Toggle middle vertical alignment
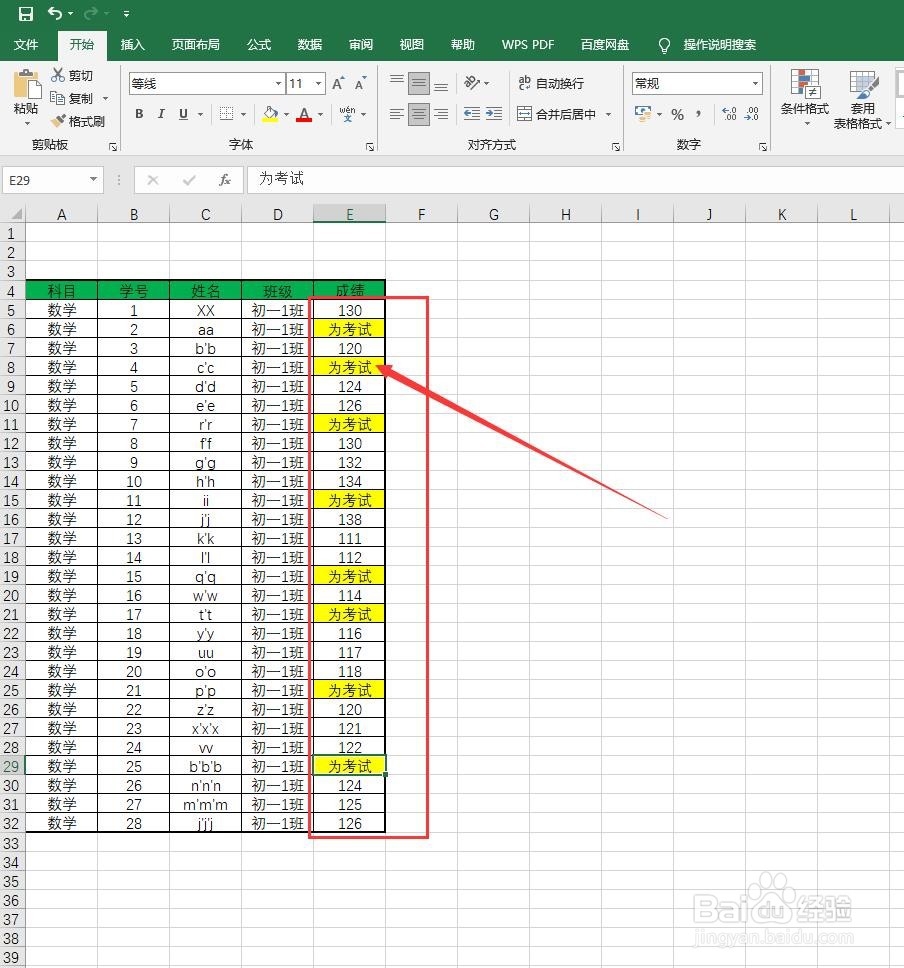Screen dimensions: 904x968 (x=419, y=83)
